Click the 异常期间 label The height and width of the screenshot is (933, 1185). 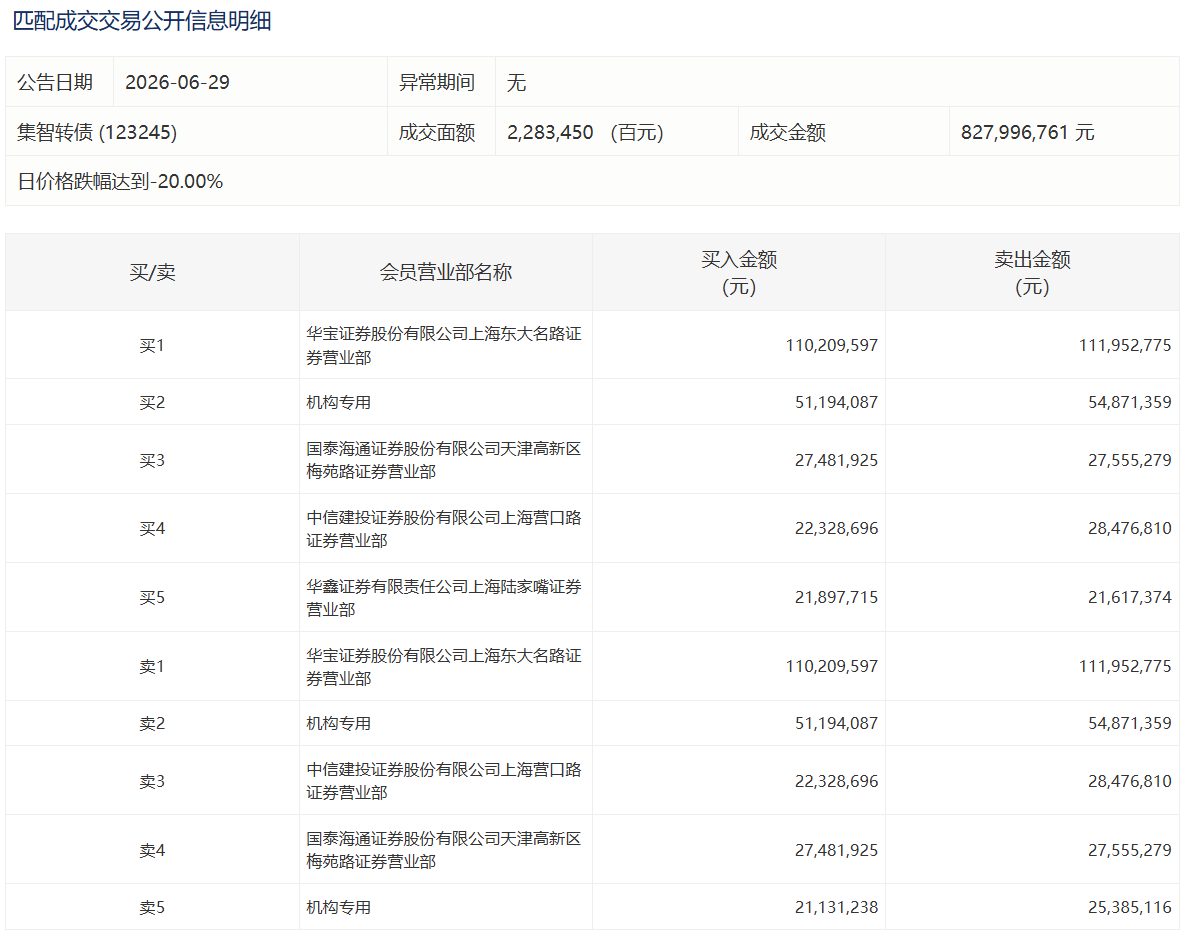point(437,82)
